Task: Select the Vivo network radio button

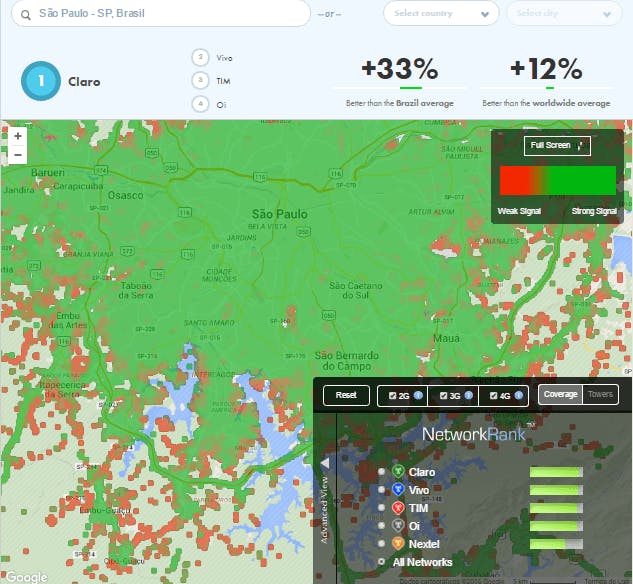Action: 381,490
